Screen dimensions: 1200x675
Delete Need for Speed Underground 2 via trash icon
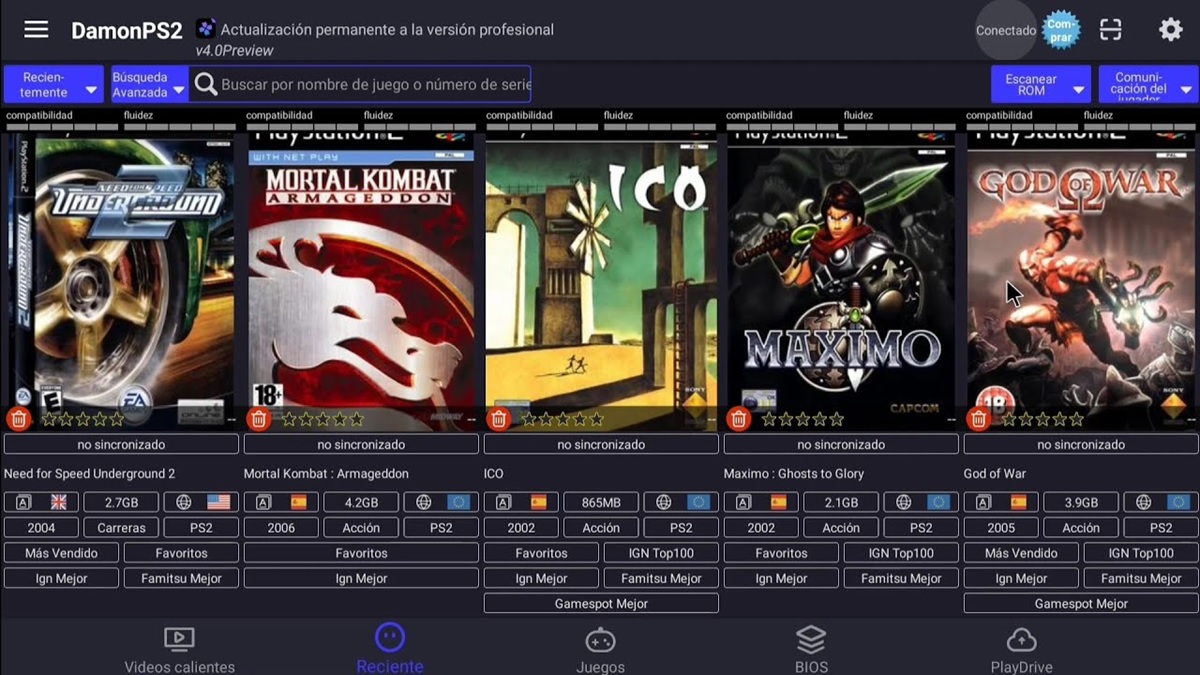click(x=18, y=419)
